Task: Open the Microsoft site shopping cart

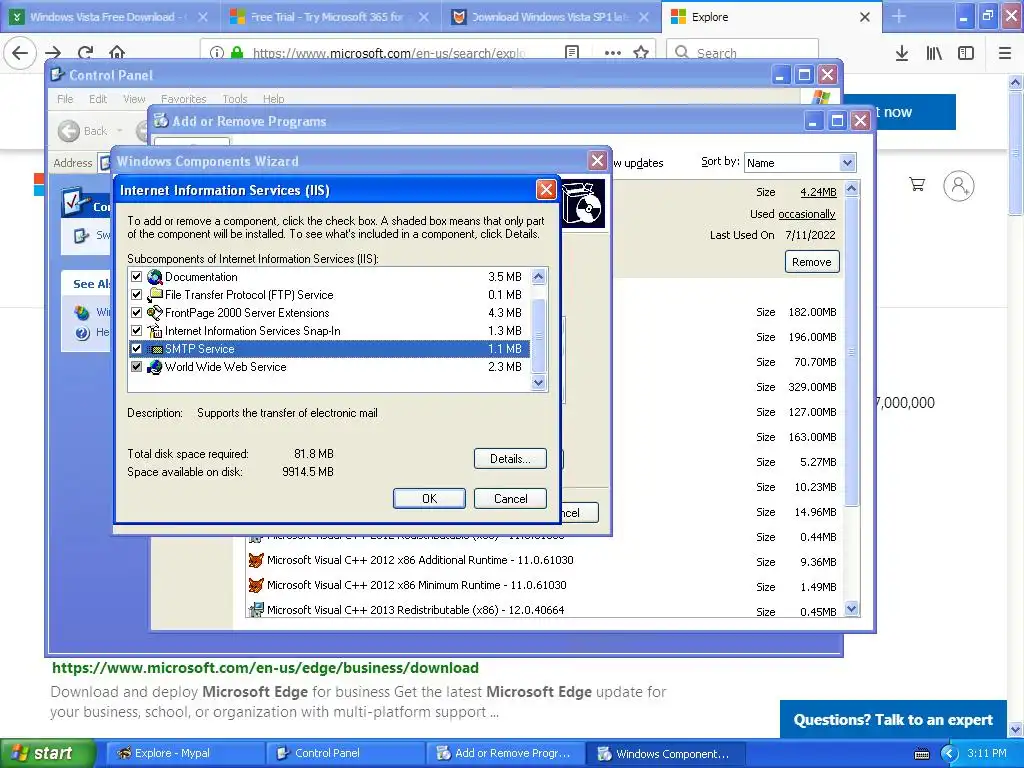Action: tap(918, 185)
